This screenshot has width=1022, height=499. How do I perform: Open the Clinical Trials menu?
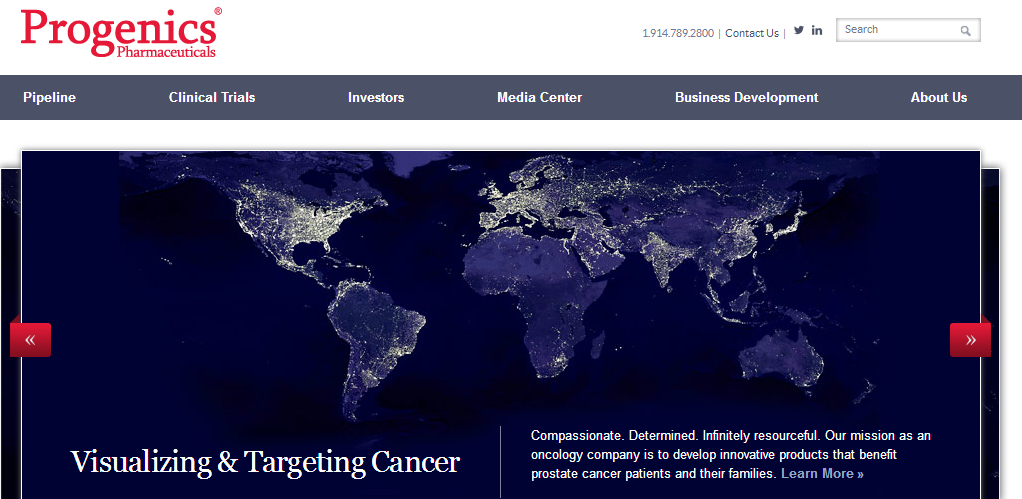pyautogui.click(x=212, y=98)
